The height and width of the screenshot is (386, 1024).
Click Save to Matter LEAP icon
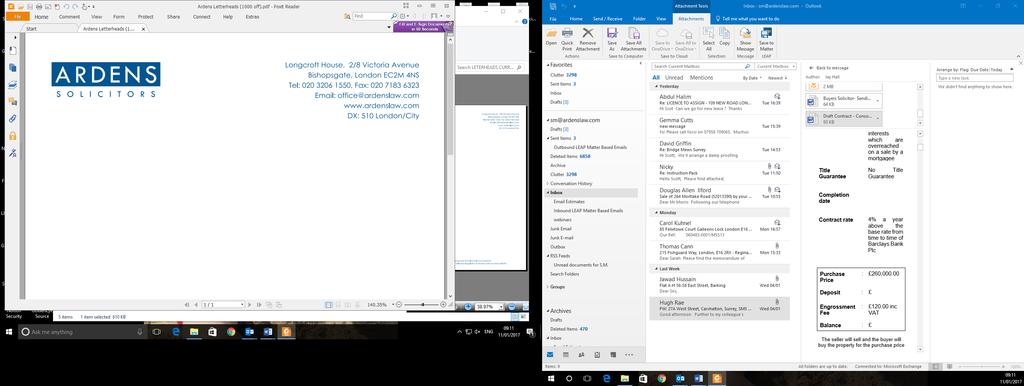(766, 39)
